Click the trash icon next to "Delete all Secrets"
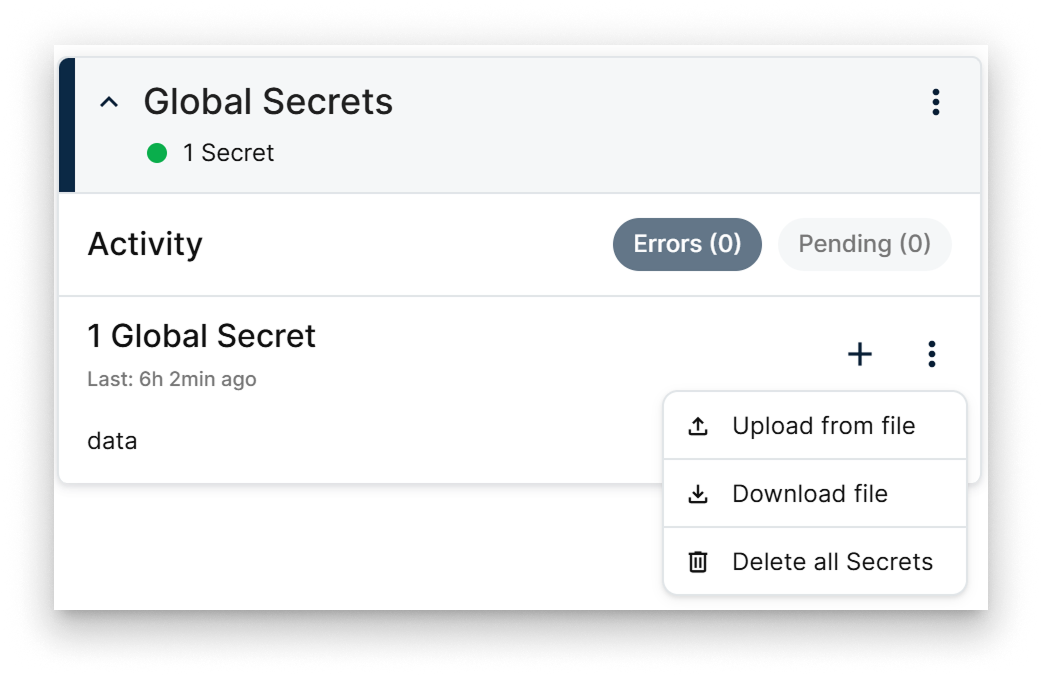The height and width of the screenshot is (675, 1042). pos(695,561)
